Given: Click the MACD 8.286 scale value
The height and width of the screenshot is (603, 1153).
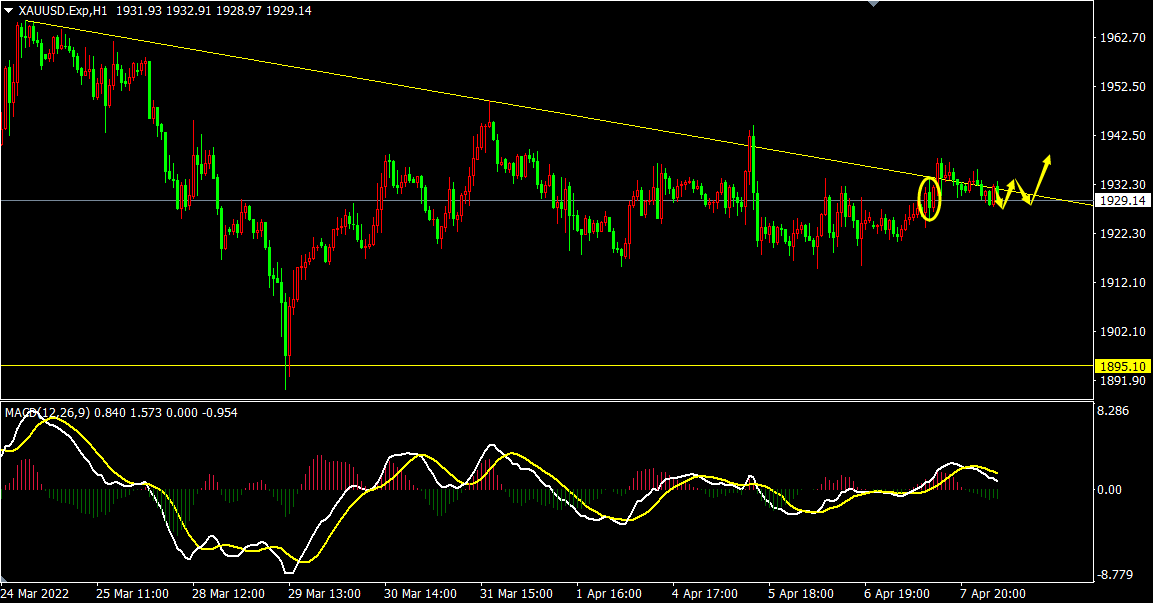Looking at the screenshot, I should 1114,411.
